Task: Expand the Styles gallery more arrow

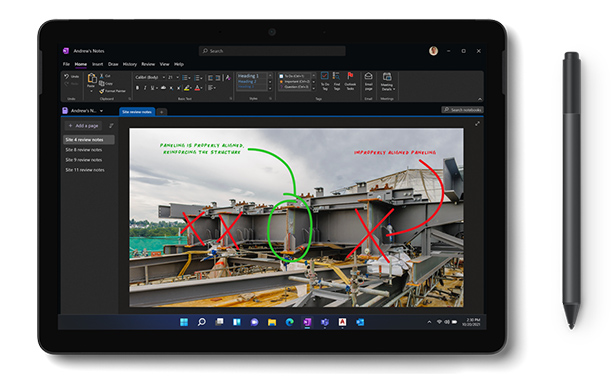Action: (270, 89)
